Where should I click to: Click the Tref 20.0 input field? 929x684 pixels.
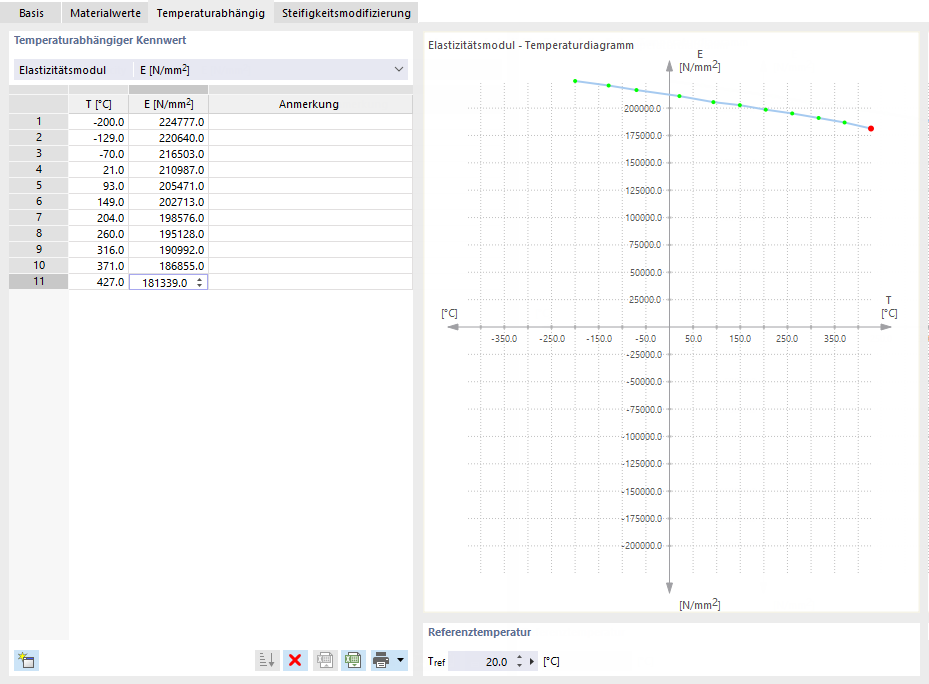click(480, 661)
